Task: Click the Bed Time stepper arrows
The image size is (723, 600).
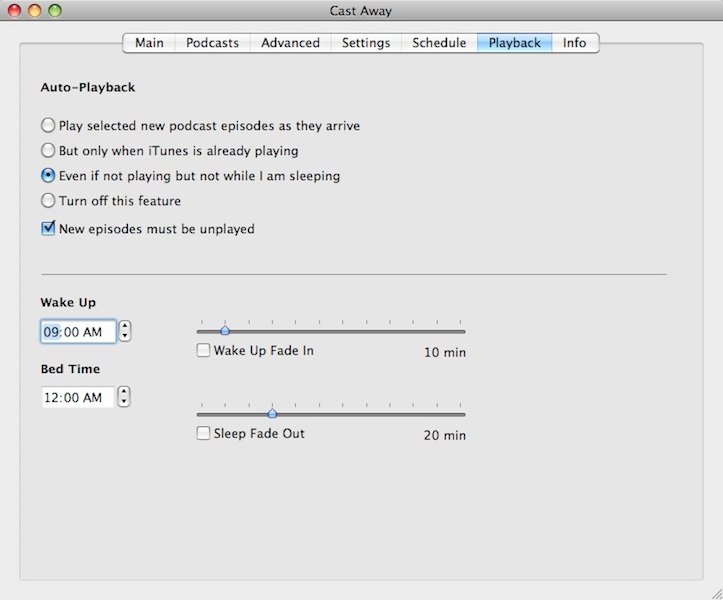Action: pos(124,397)
